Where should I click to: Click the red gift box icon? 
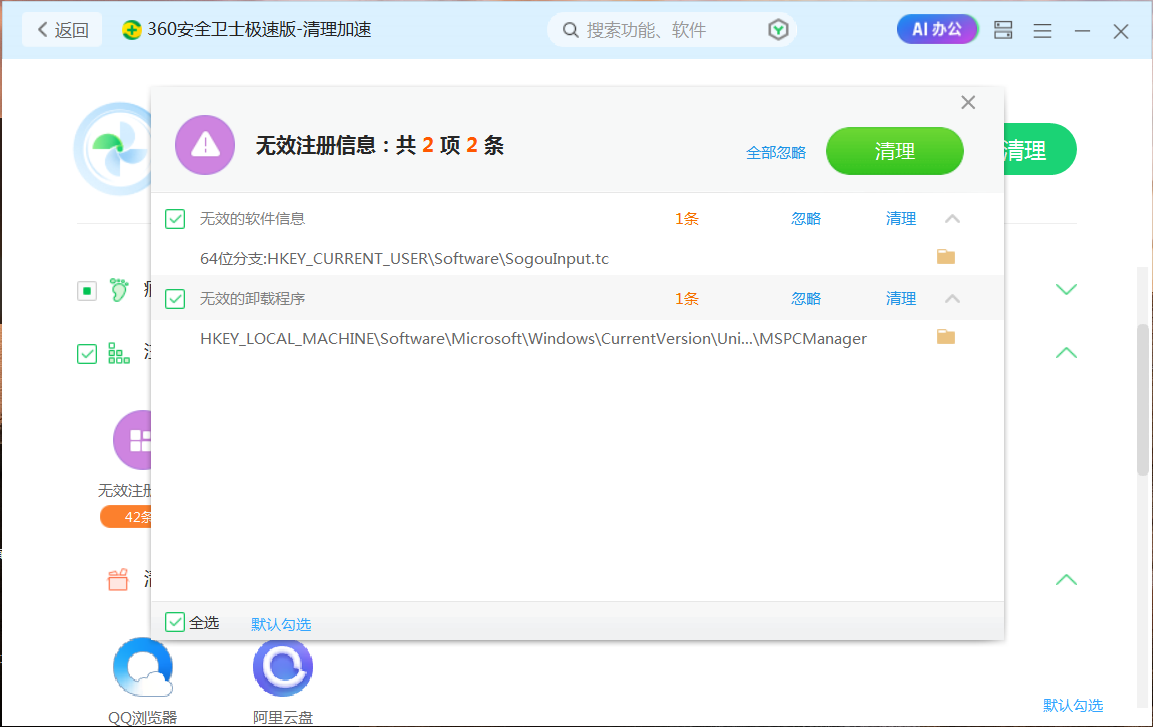[x=118, y=579]
